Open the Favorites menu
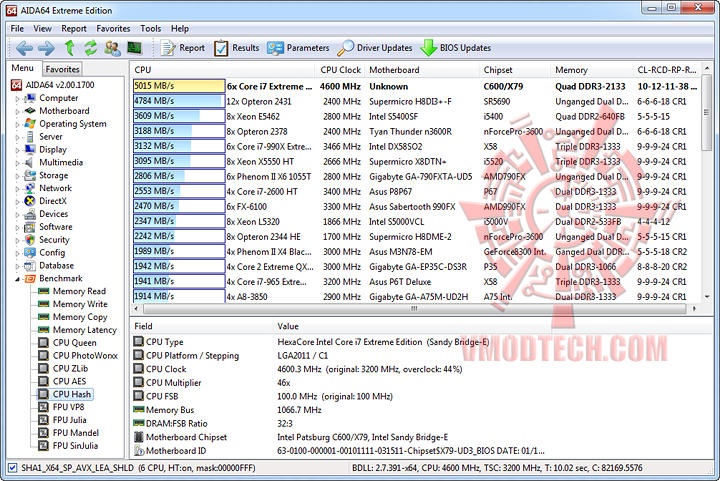This screenshot has width=720, height=481. coord(113,28)
